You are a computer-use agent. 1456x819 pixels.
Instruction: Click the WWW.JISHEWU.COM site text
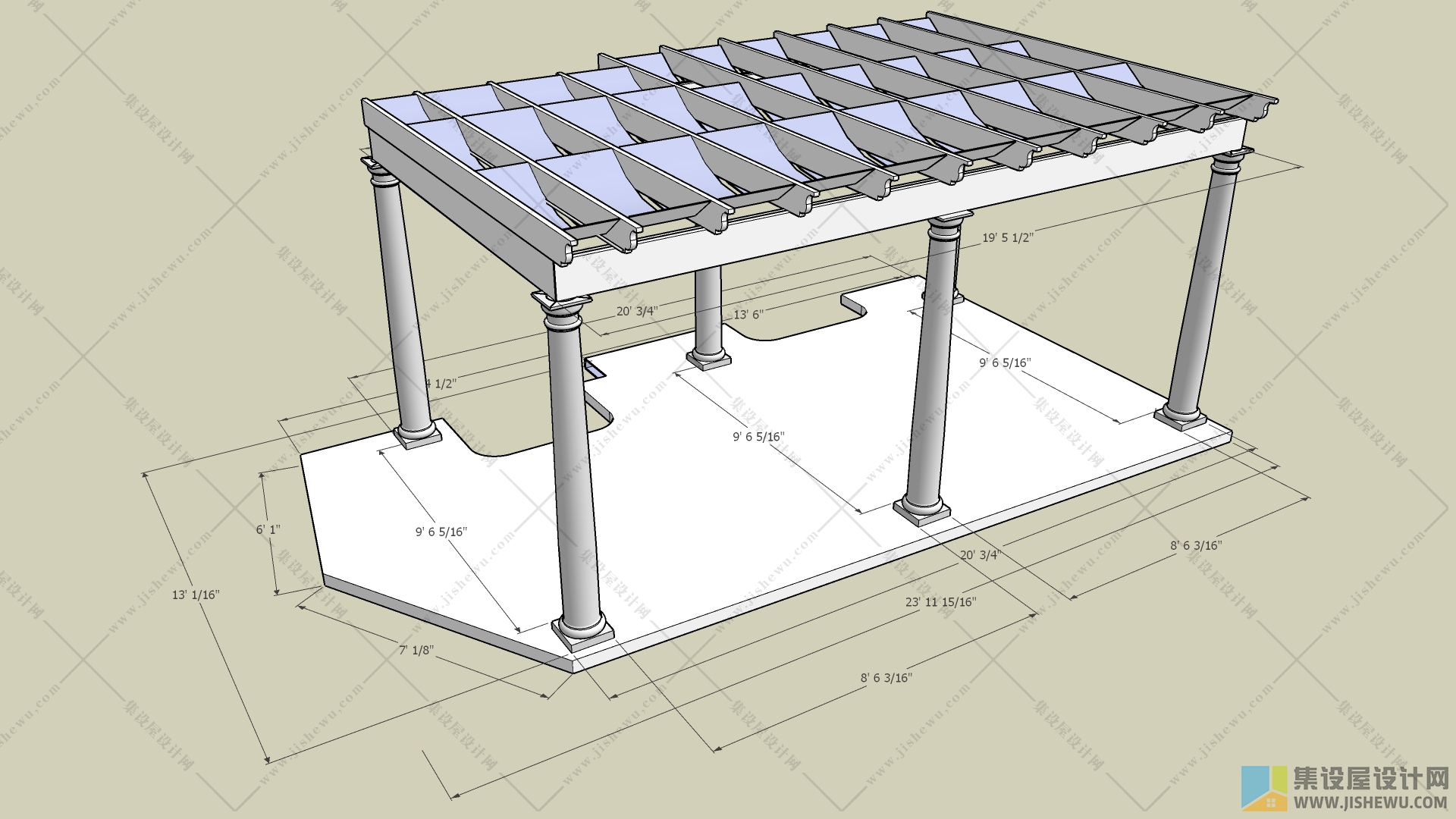pyautogui.click(x=1370, y=802)
